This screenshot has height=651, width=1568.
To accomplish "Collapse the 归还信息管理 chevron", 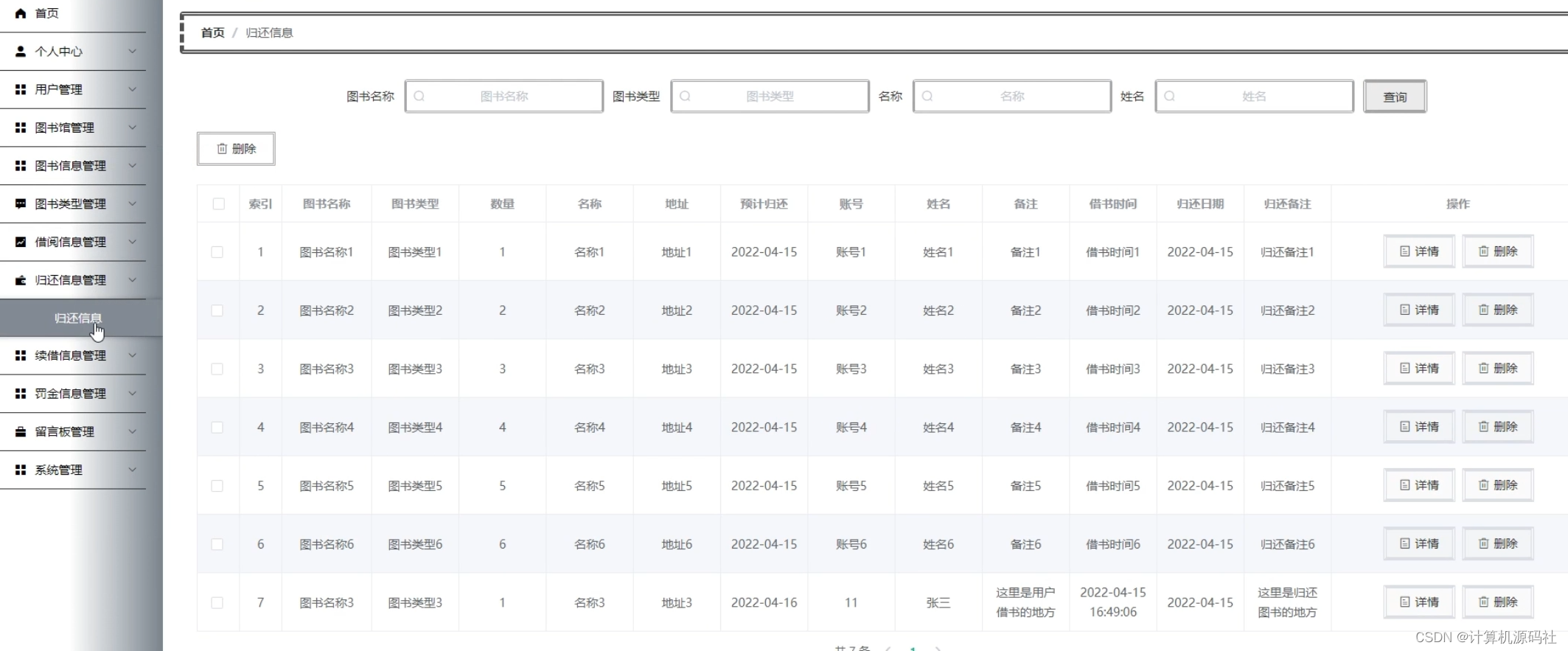I will (133, 280).
